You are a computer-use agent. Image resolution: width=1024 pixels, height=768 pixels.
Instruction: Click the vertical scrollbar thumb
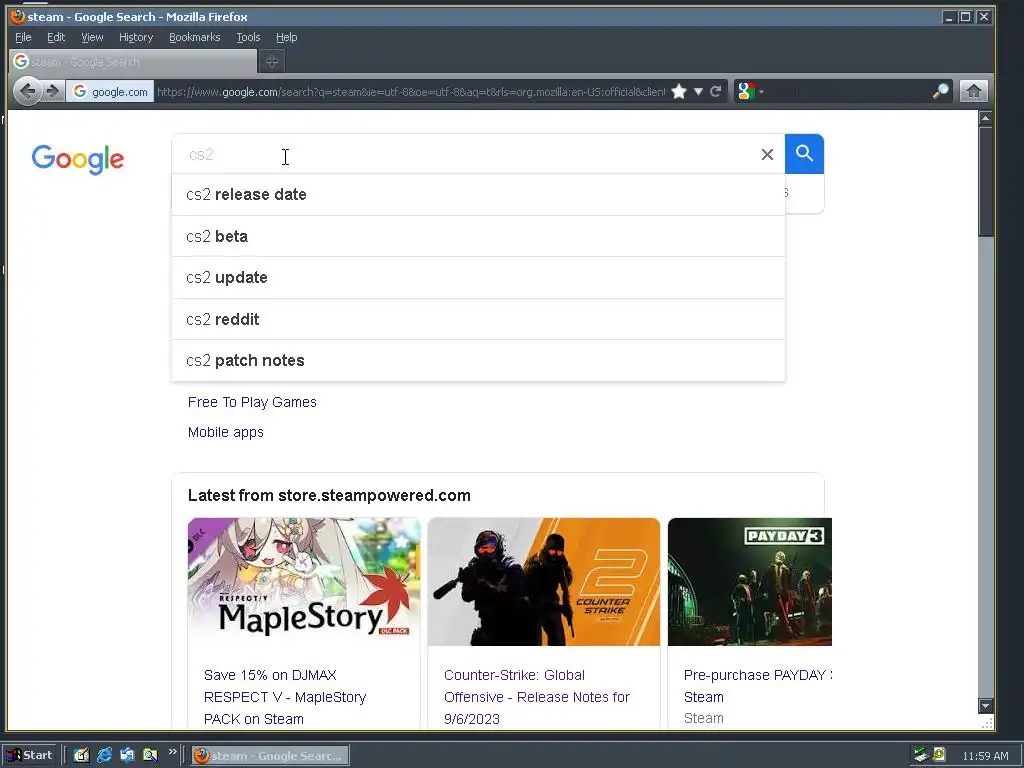tap(985, 182)
